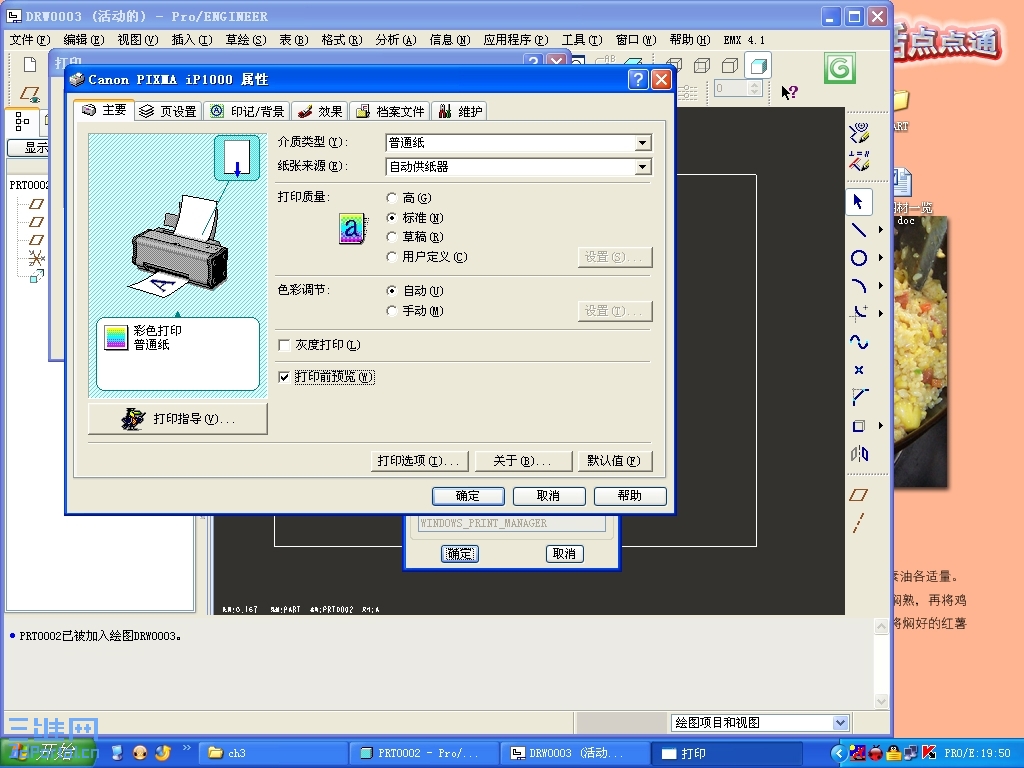Click Help button in printer properties
The height and width of the screenshot is (768, 1024).
[630, 496]
